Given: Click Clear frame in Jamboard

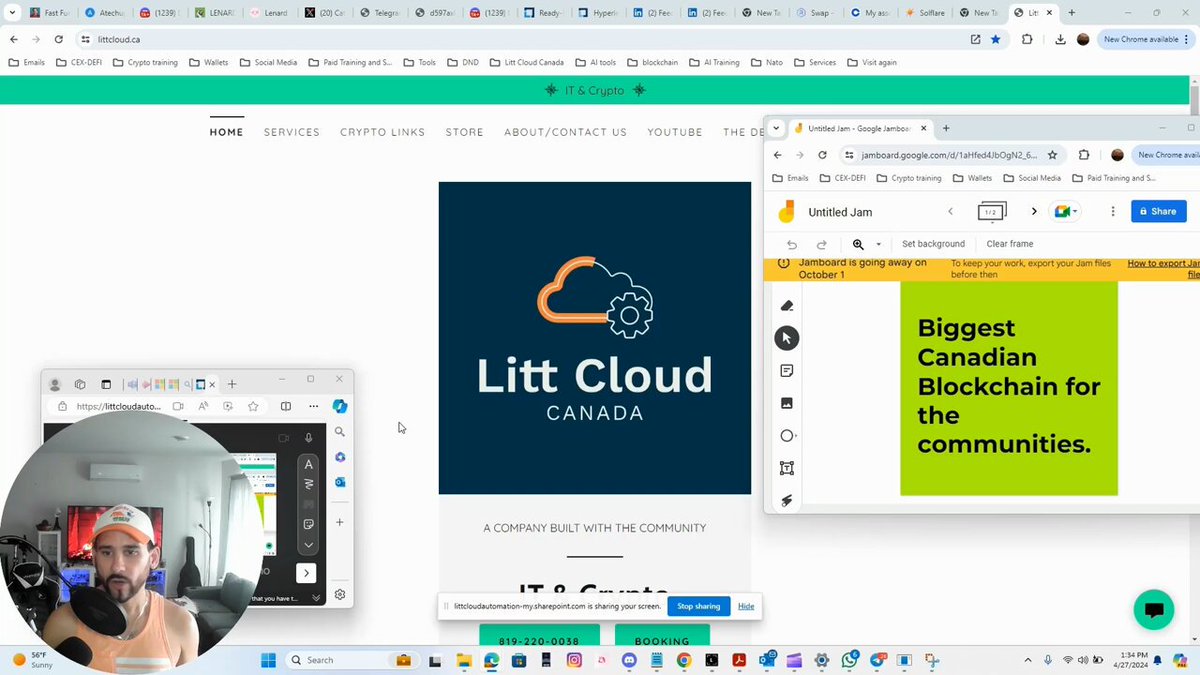Looking at the screenshot, I should pyautogui.click(x=1010, y=244).
